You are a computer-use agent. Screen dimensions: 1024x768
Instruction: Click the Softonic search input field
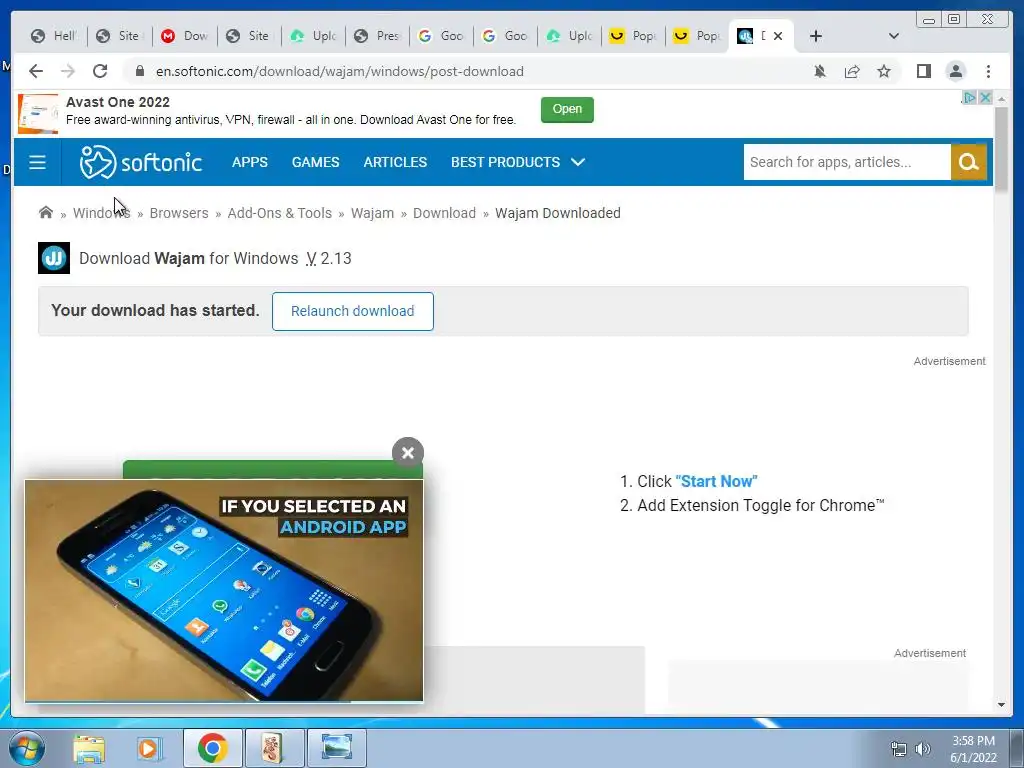click(847, 162)
